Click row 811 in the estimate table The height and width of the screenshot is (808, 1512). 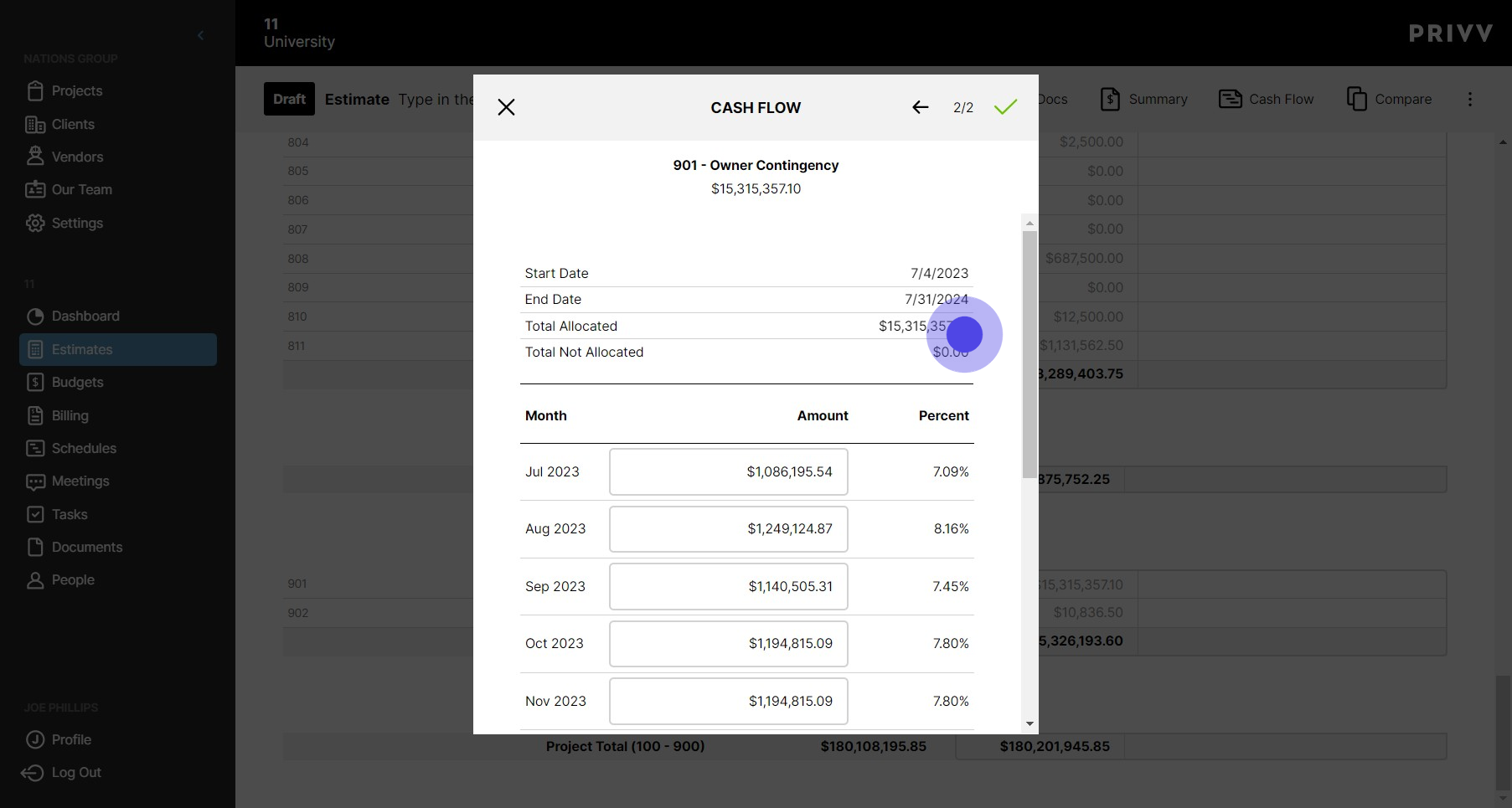click(297, 345)
